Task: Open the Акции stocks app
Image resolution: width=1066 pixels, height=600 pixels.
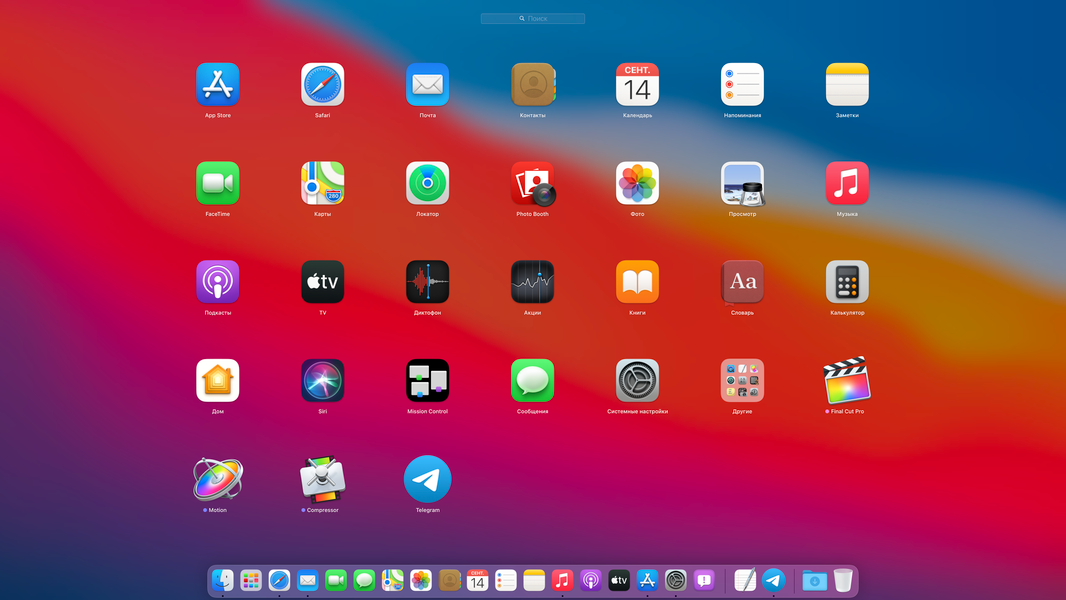Action: (x=532, y=281)
